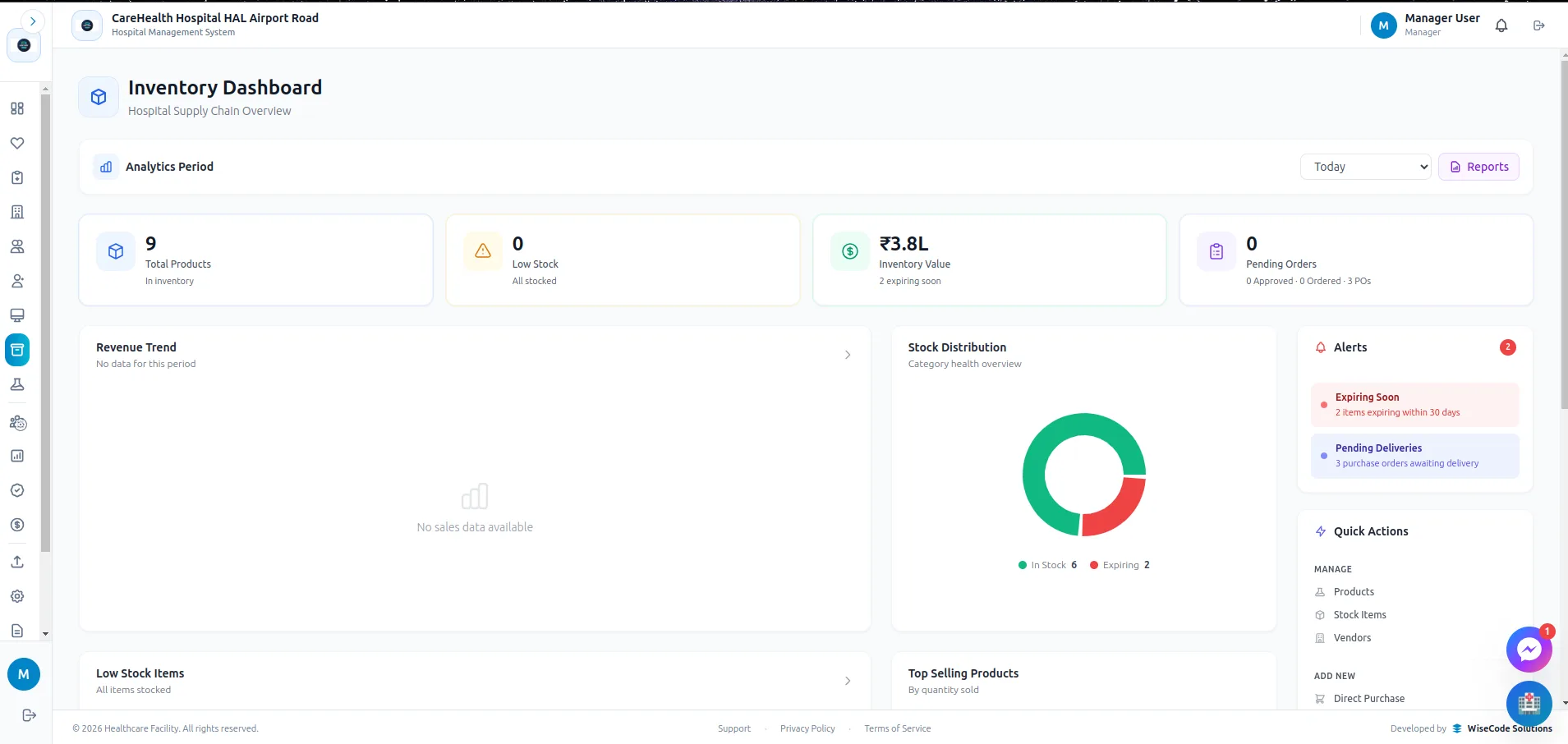Open the Pending Deliveries alert

tap(1415, 456)
